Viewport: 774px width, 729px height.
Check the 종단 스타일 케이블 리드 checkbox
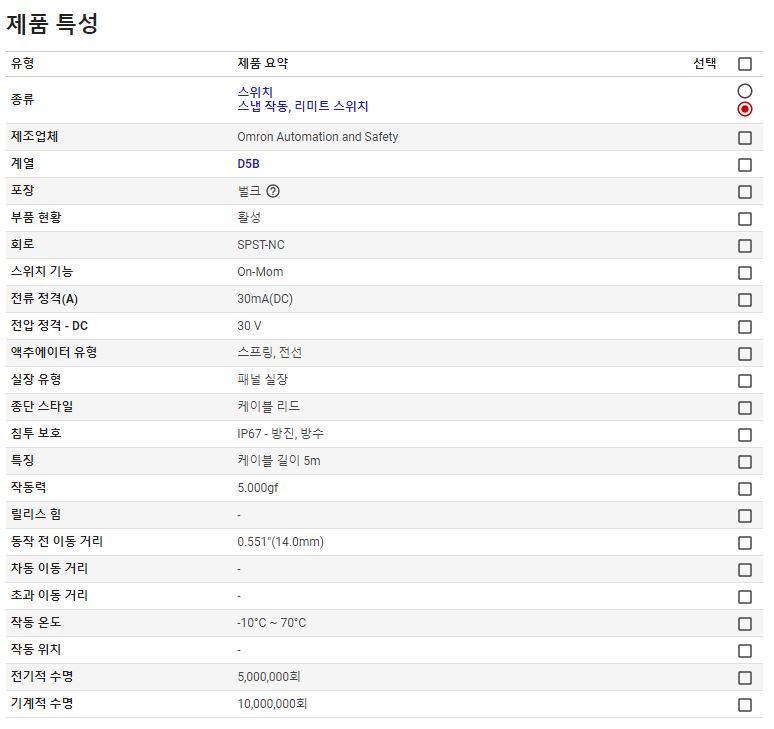(744, 408)
